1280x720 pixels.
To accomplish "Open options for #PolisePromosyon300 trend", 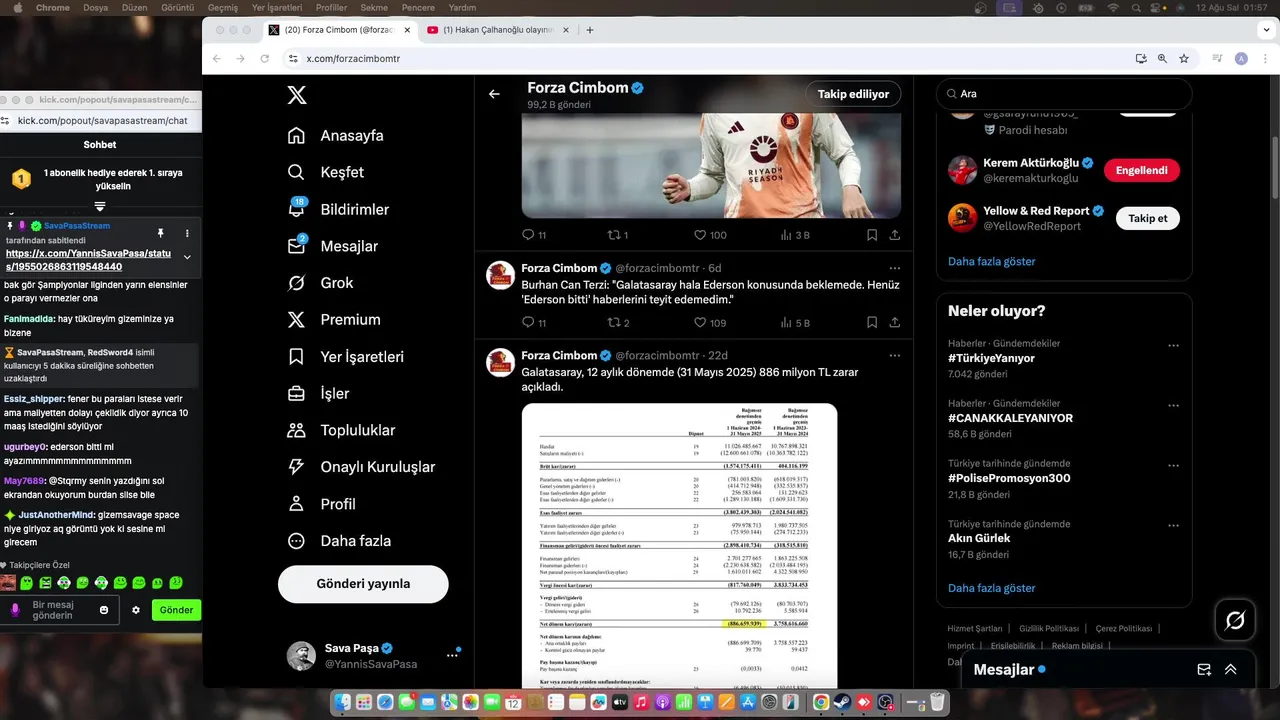I will [1173, 465].
